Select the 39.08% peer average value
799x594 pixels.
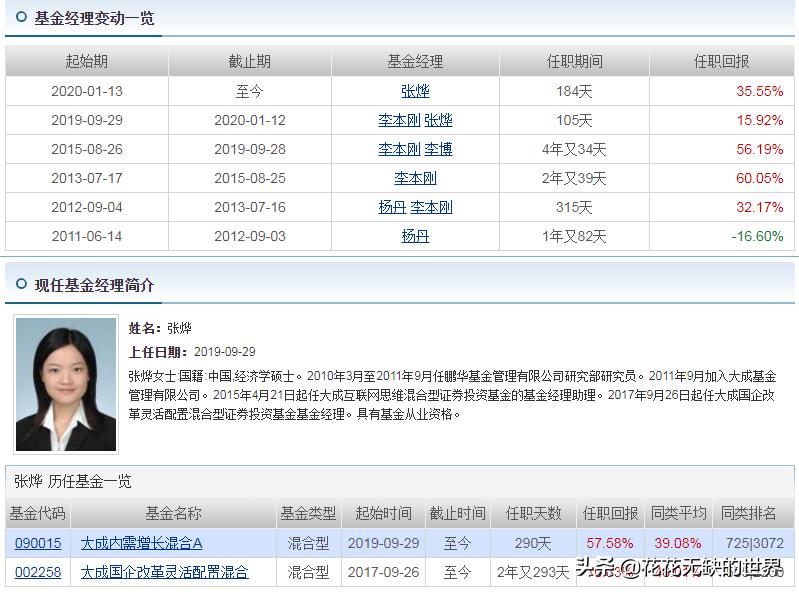(x=678, y=543)
